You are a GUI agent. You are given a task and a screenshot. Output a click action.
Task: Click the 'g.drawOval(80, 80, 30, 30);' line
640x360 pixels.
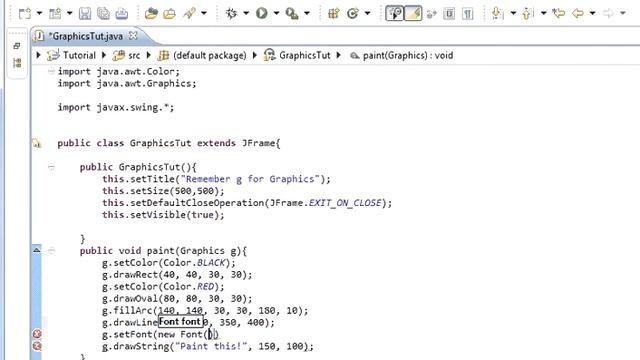[177, 298]
